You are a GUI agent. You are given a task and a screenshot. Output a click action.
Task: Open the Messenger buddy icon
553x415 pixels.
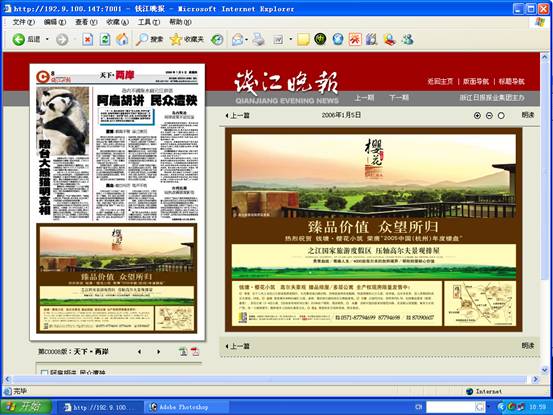click(x=407, y=39)
